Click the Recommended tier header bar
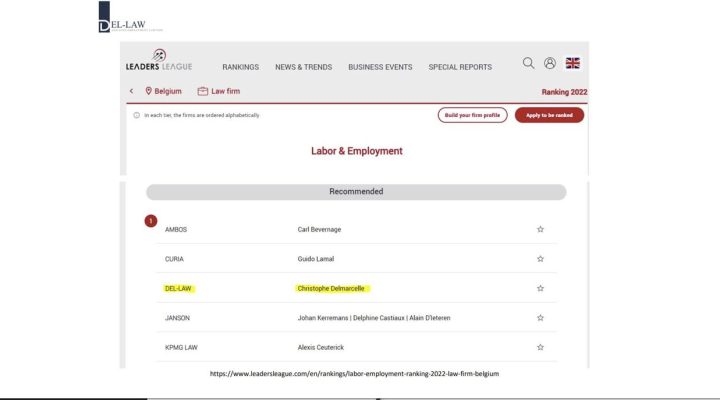Image resolution: width=720 pixels, height=400 pixels. click(x=356, y=192)
